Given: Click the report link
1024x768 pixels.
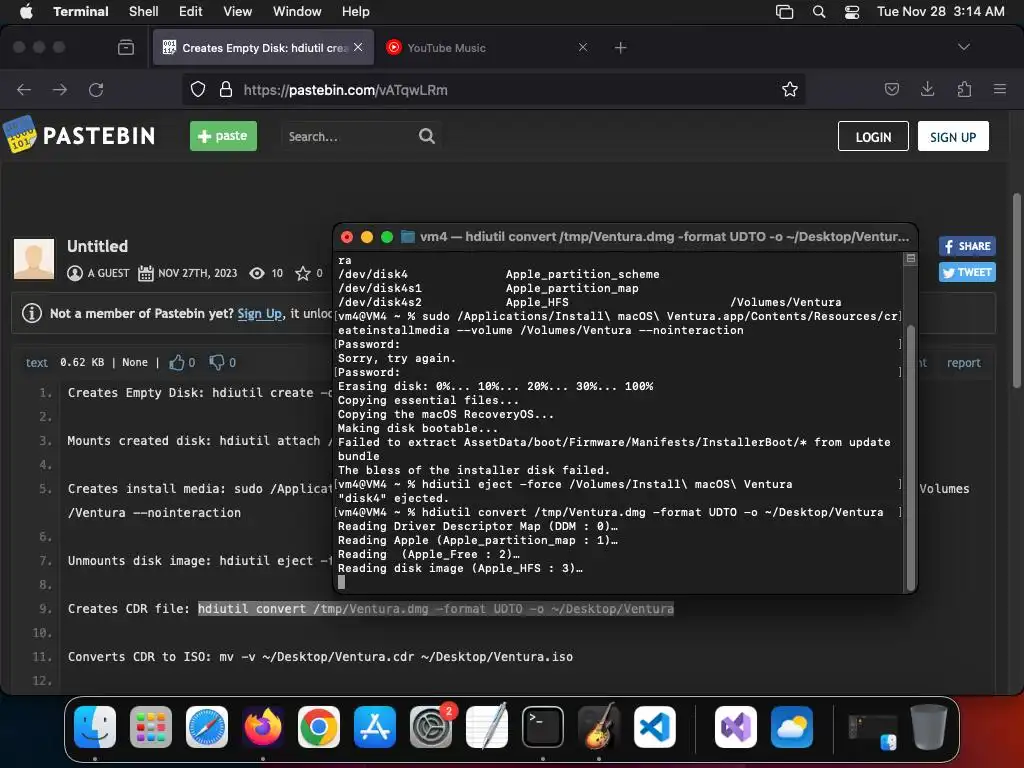Looking at the screenshot, I should pyautogui.click(x=964, y=362).
